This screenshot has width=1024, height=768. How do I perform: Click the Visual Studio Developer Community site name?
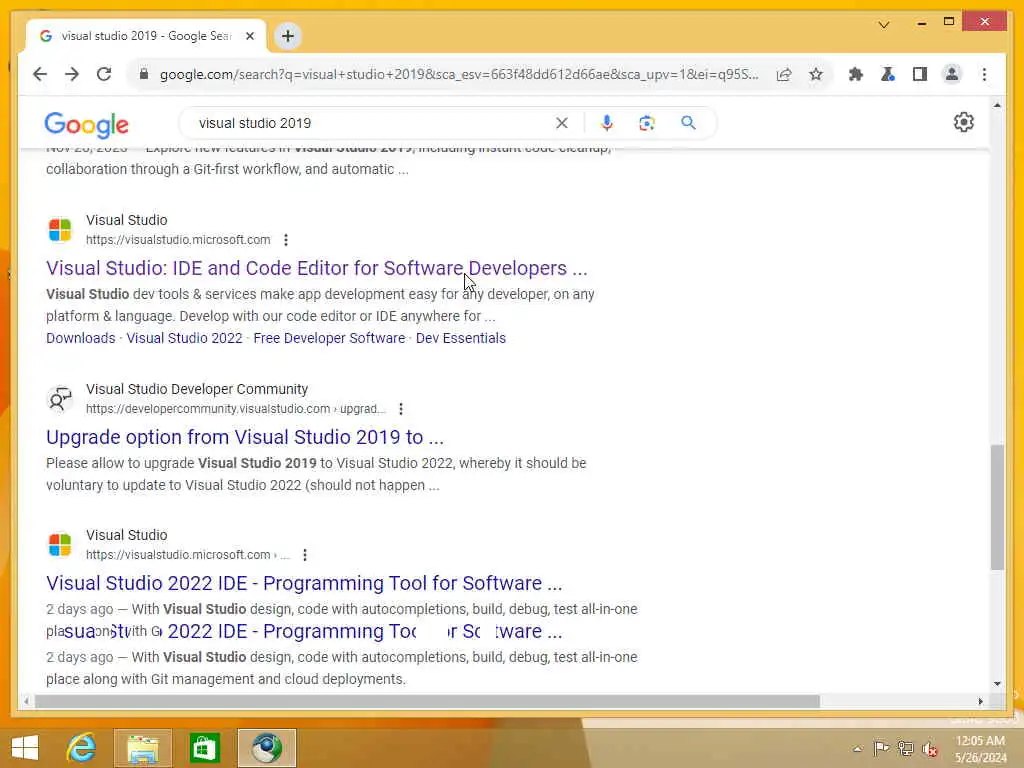(197, 389)
